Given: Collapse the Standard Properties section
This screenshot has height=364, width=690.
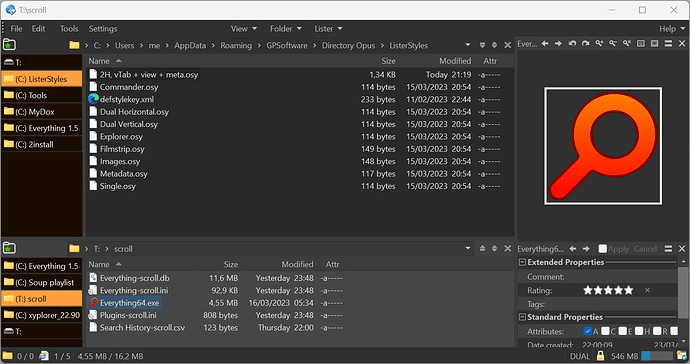Looking at the screenshot, I should pyautogui.click(x=522, y=317).
